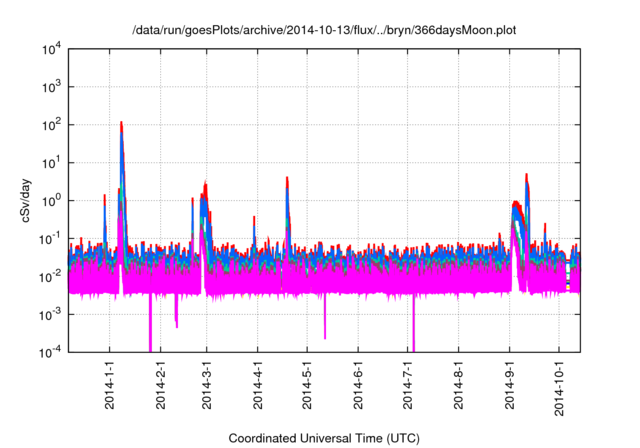Click the Coordinated Universal Time axis label
The height and width of the screenshot is (448, 640).
[323, 438]
